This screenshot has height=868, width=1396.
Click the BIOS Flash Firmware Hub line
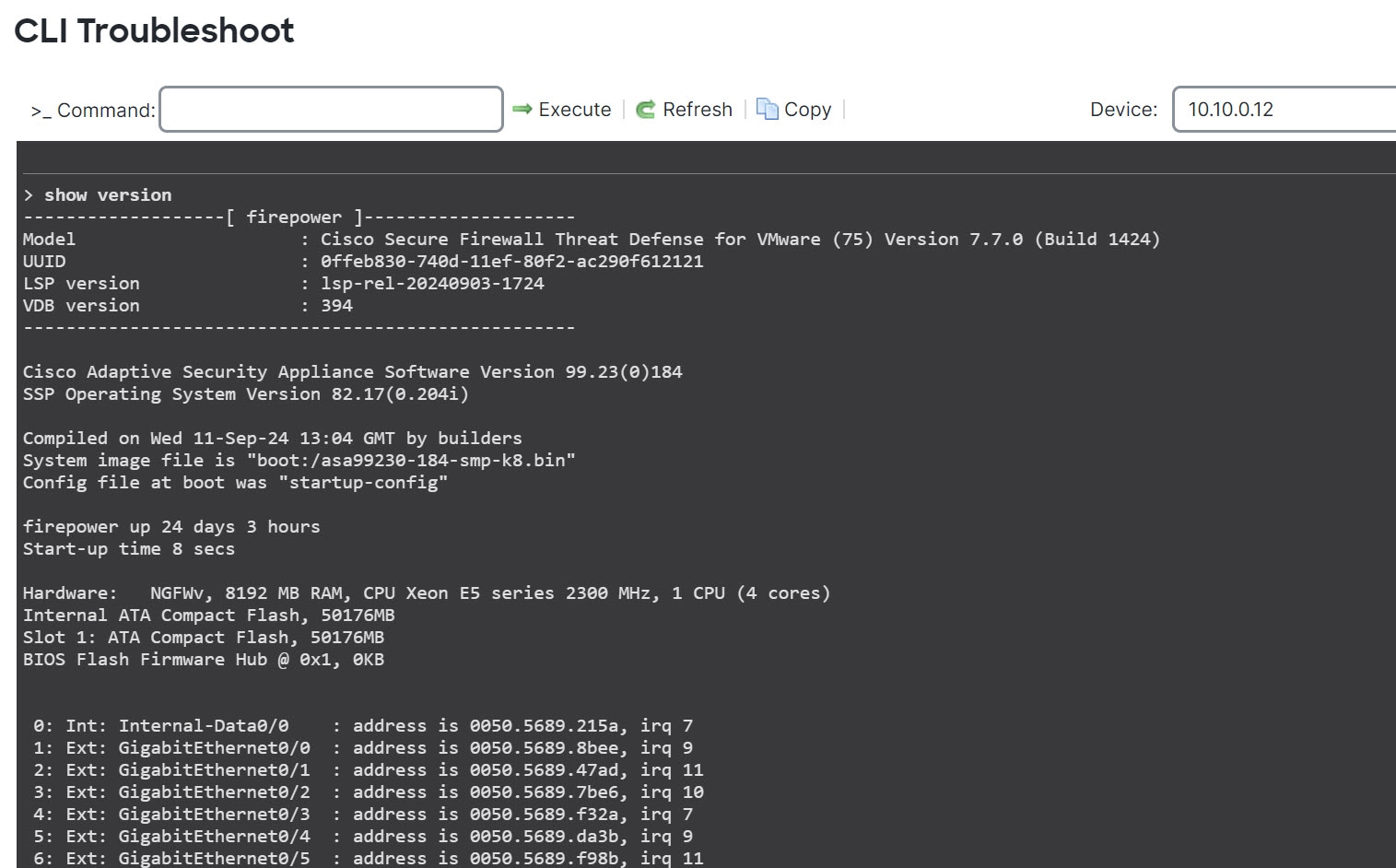pos(204,659)
